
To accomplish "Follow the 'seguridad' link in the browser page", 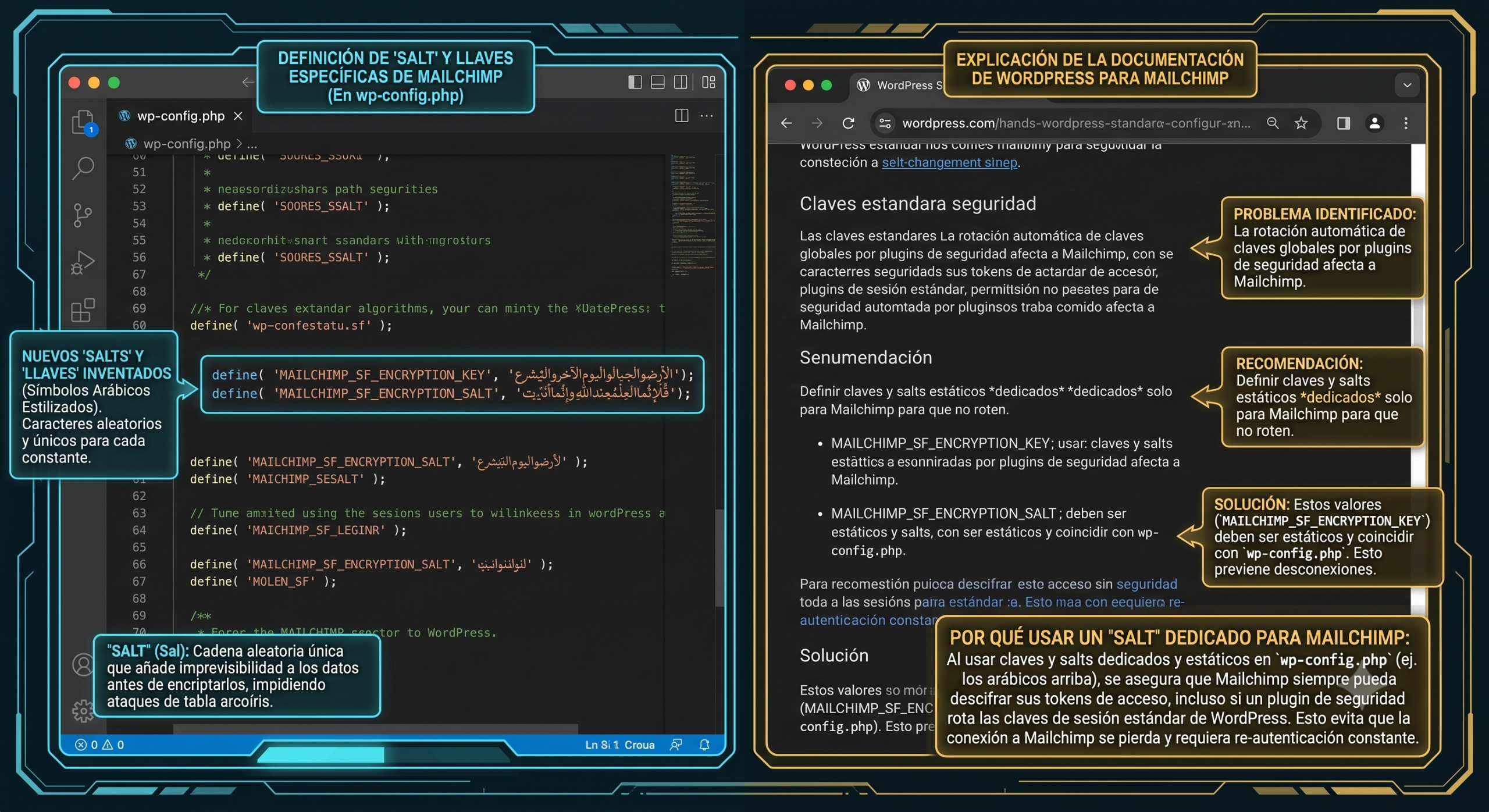I will tap(1146, 583).
